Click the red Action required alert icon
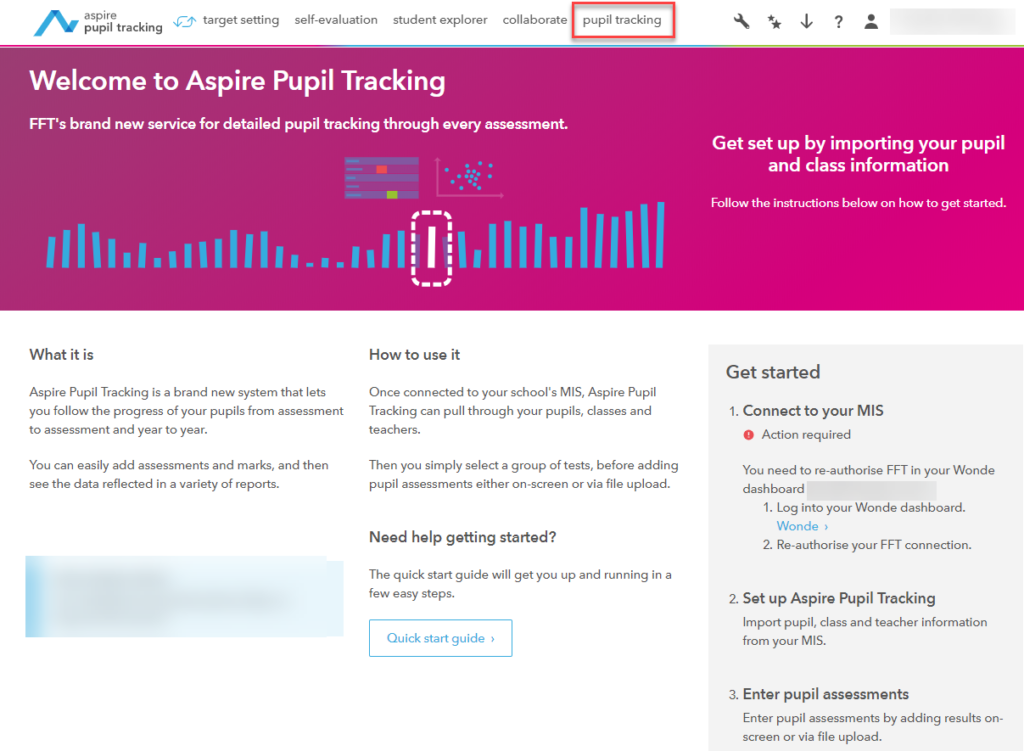This screenshot has width=1024, height=751. click(x=748, y=435)
